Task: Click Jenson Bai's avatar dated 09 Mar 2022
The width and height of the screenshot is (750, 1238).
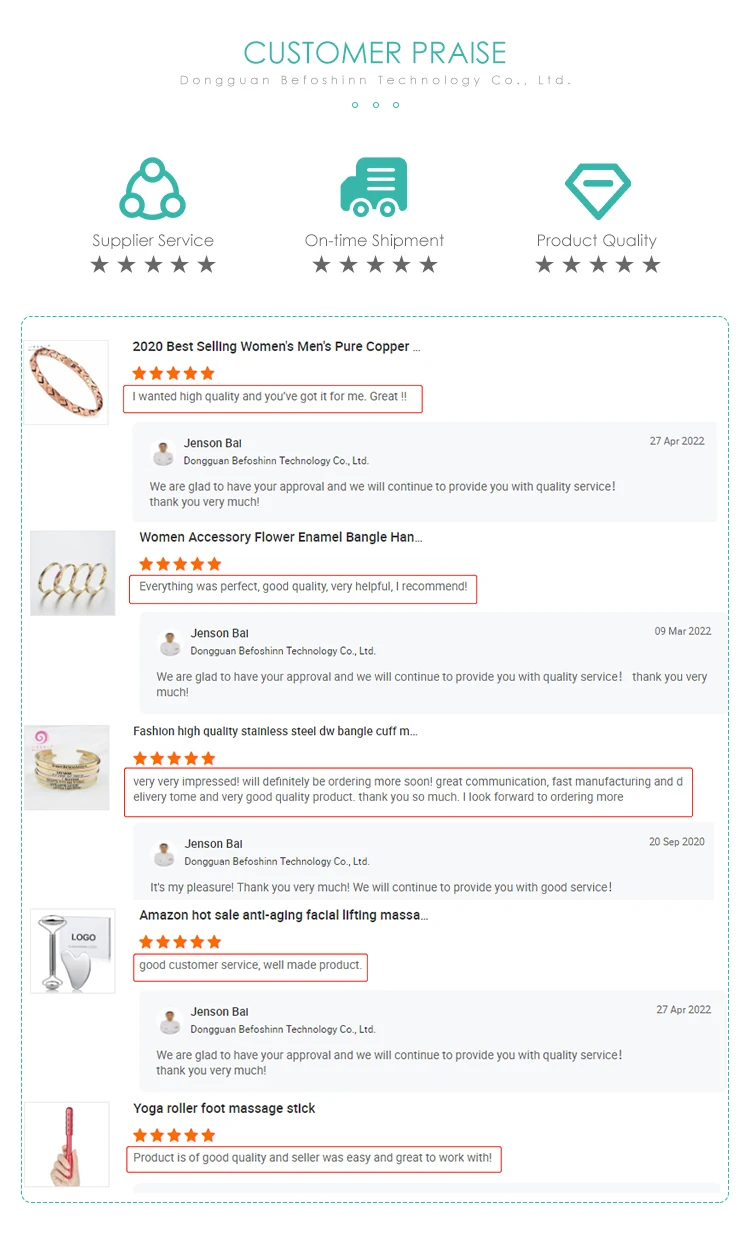Action: click(171, 644)
